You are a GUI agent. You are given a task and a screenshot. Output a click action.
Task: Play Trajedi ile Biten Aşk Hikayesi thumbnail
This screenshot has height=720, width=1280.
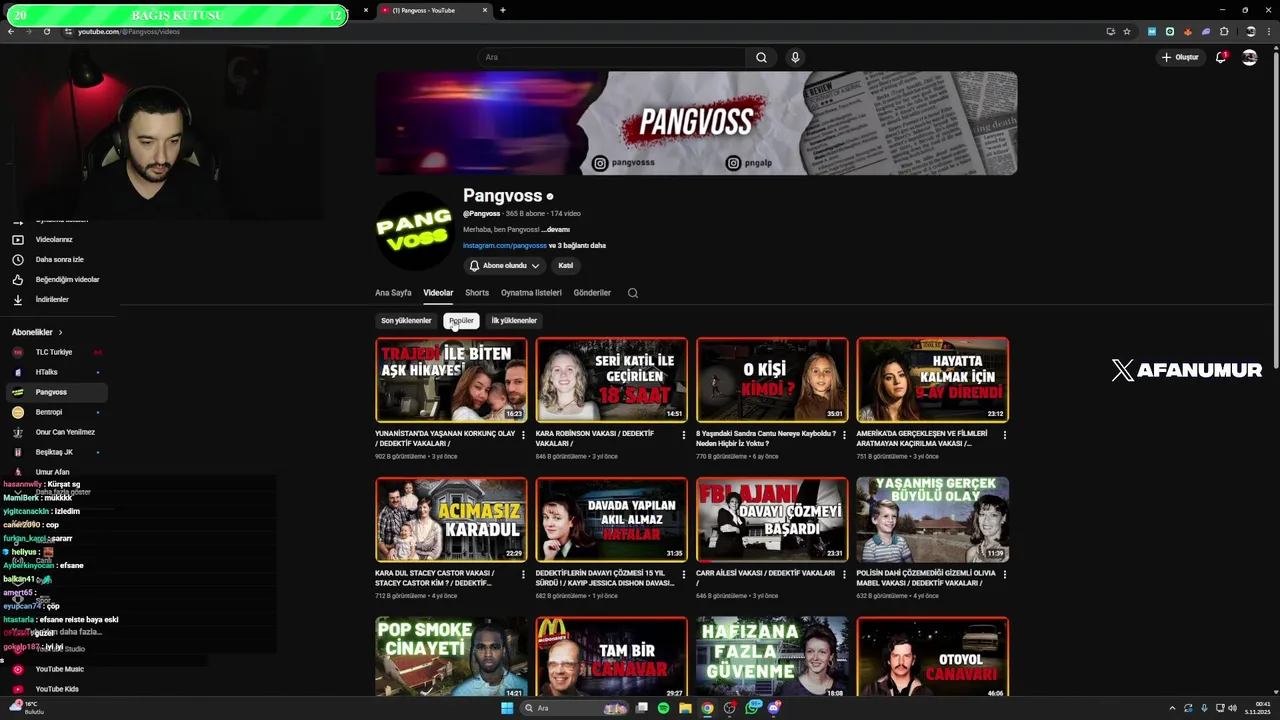(x=451, y=380)
